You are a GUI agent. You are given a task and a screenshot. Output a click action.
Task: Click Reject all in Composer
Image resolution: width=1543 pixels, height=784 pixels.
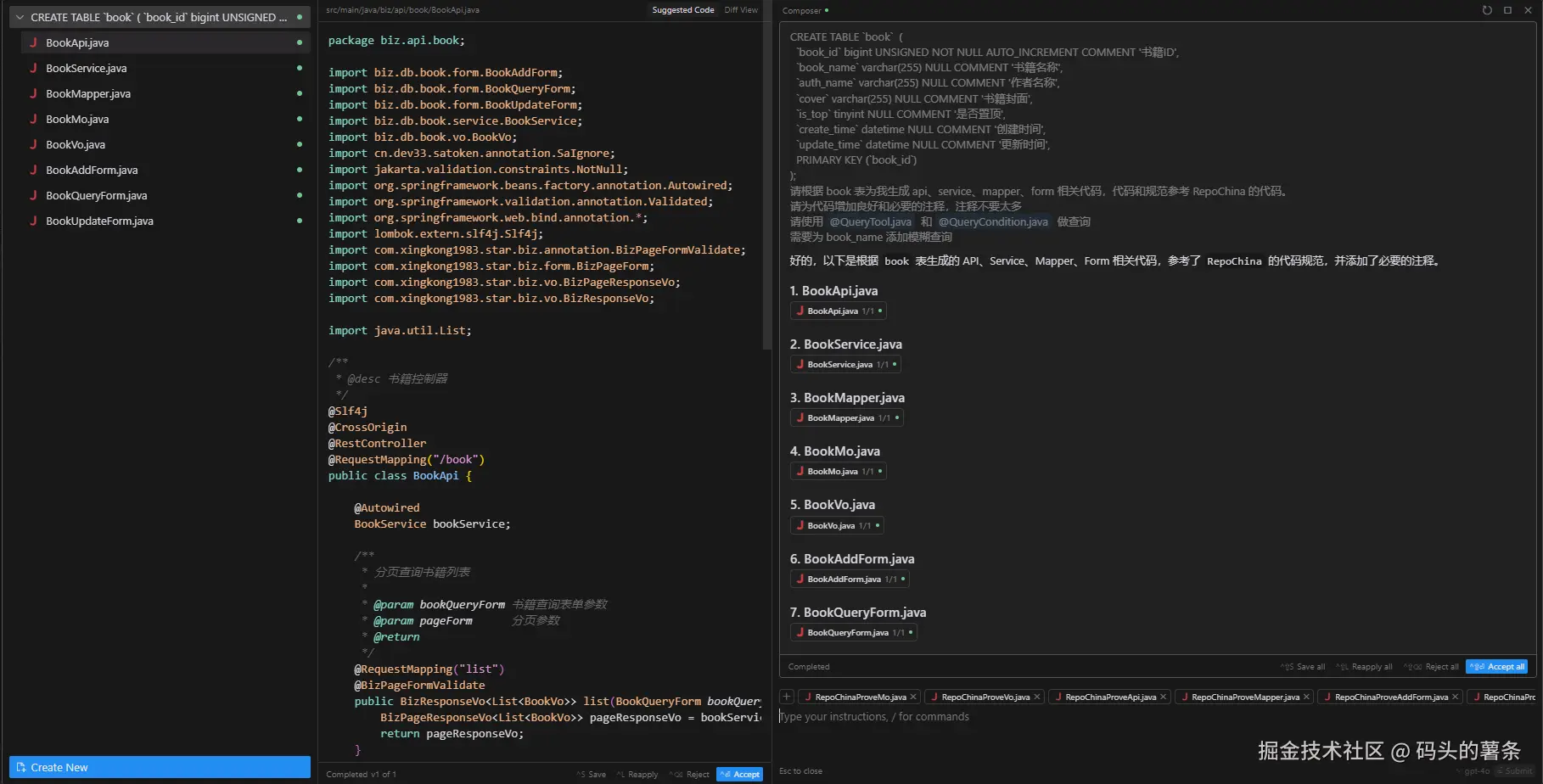(1431, 667)
